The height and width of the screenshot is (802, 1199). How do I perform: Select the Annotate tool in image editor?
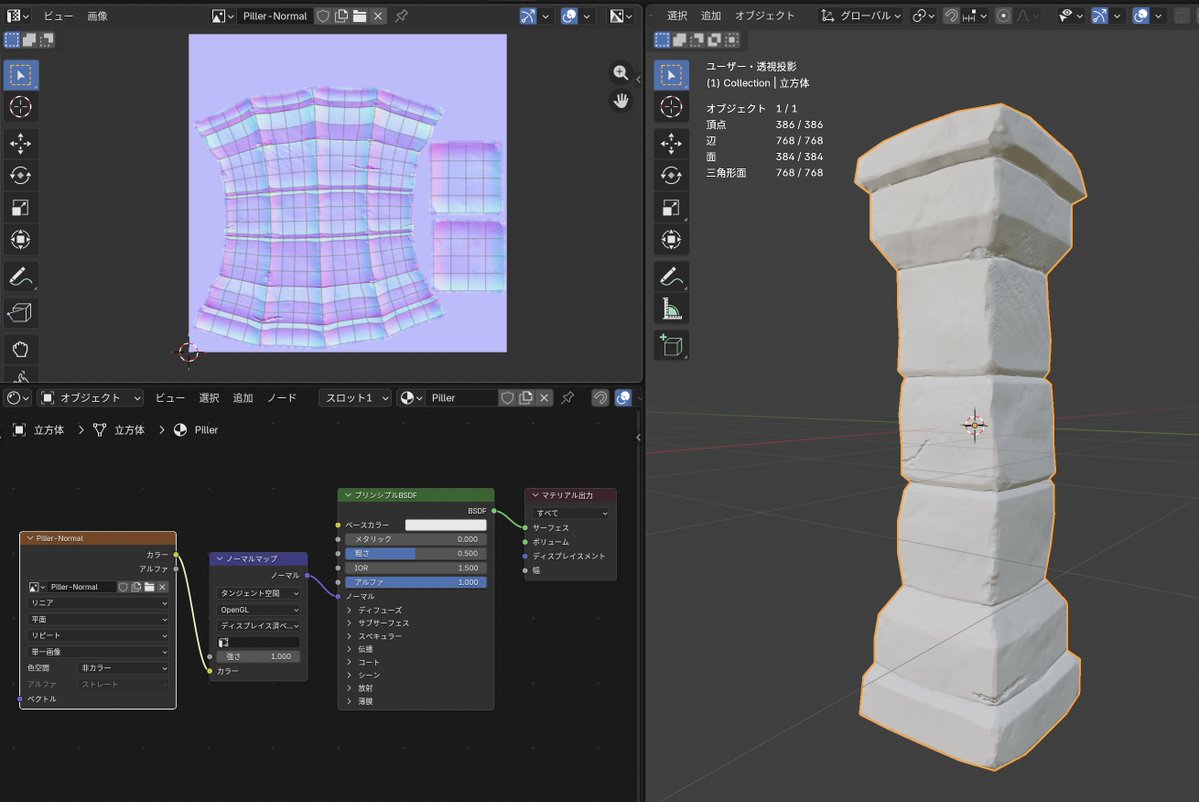(x=21, y=277)
